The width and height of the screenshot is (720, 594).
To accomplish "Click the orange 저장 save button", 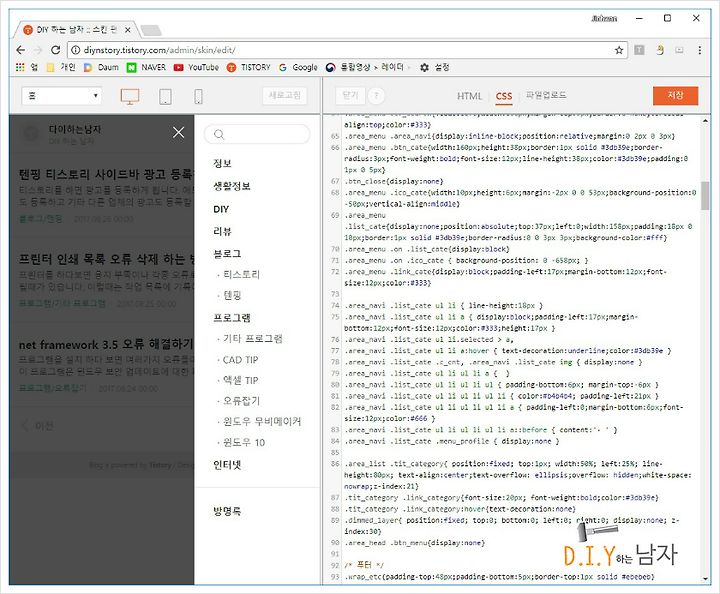I will [675, 95].
